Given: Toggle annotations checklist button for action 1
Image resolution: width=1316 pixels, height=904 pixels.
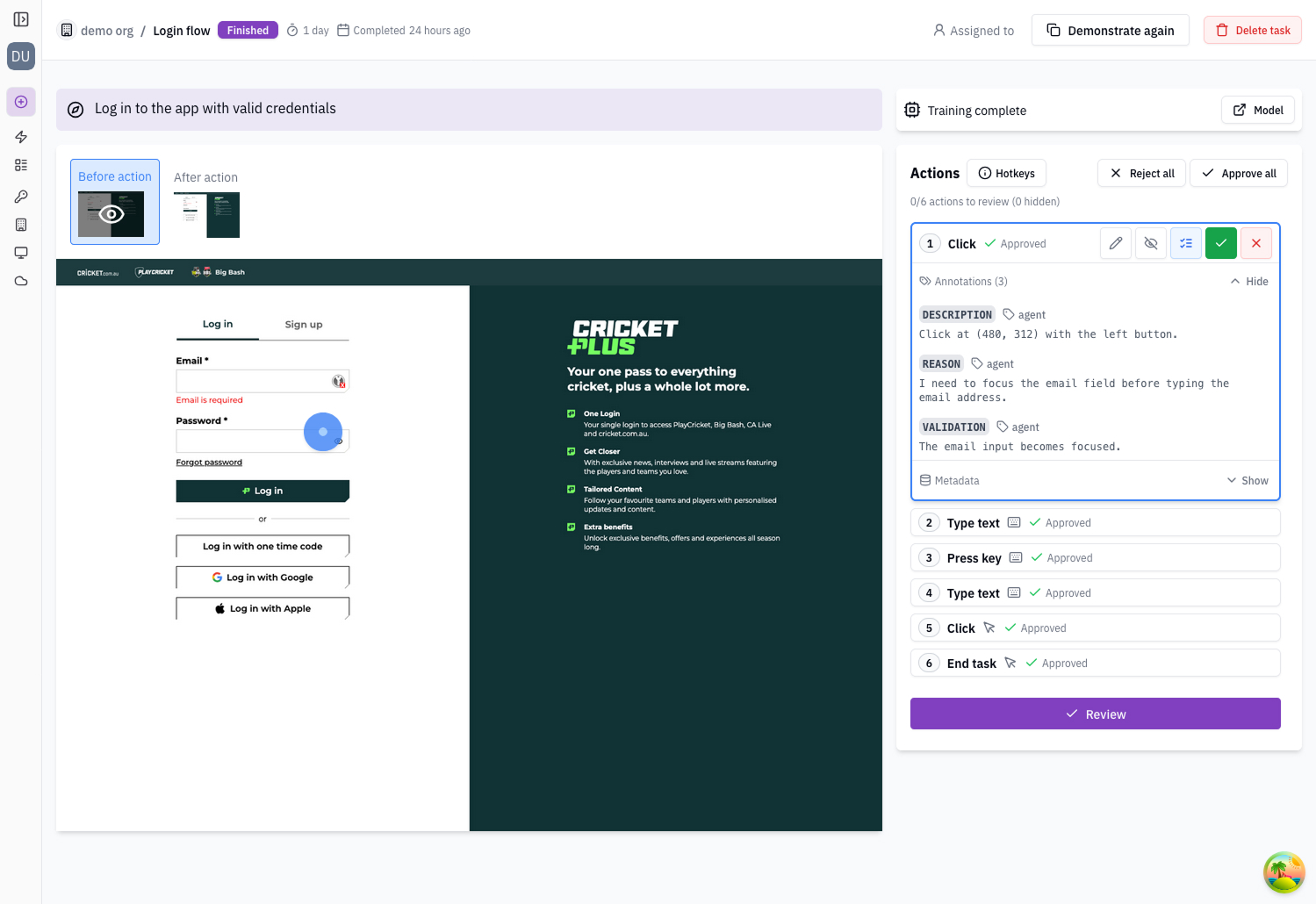Looking at the screenshot, I should (x=1186, y=243).
